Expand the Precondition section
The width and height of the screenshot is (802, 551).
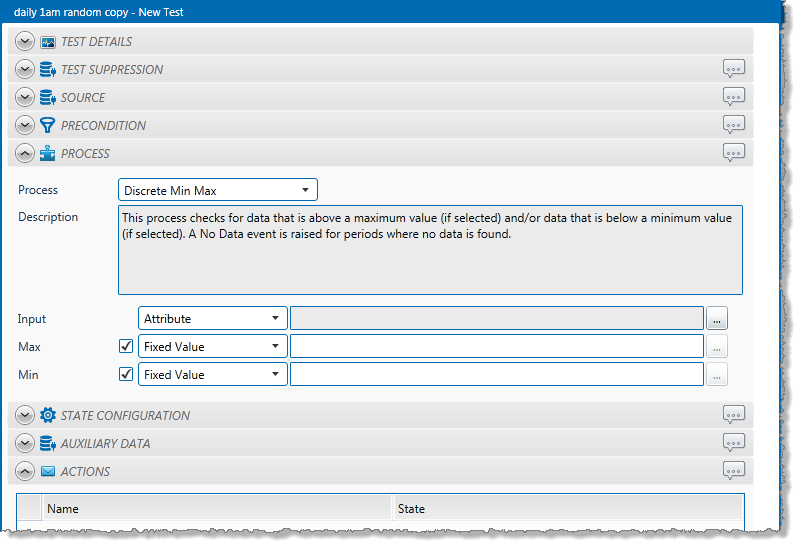26,126
